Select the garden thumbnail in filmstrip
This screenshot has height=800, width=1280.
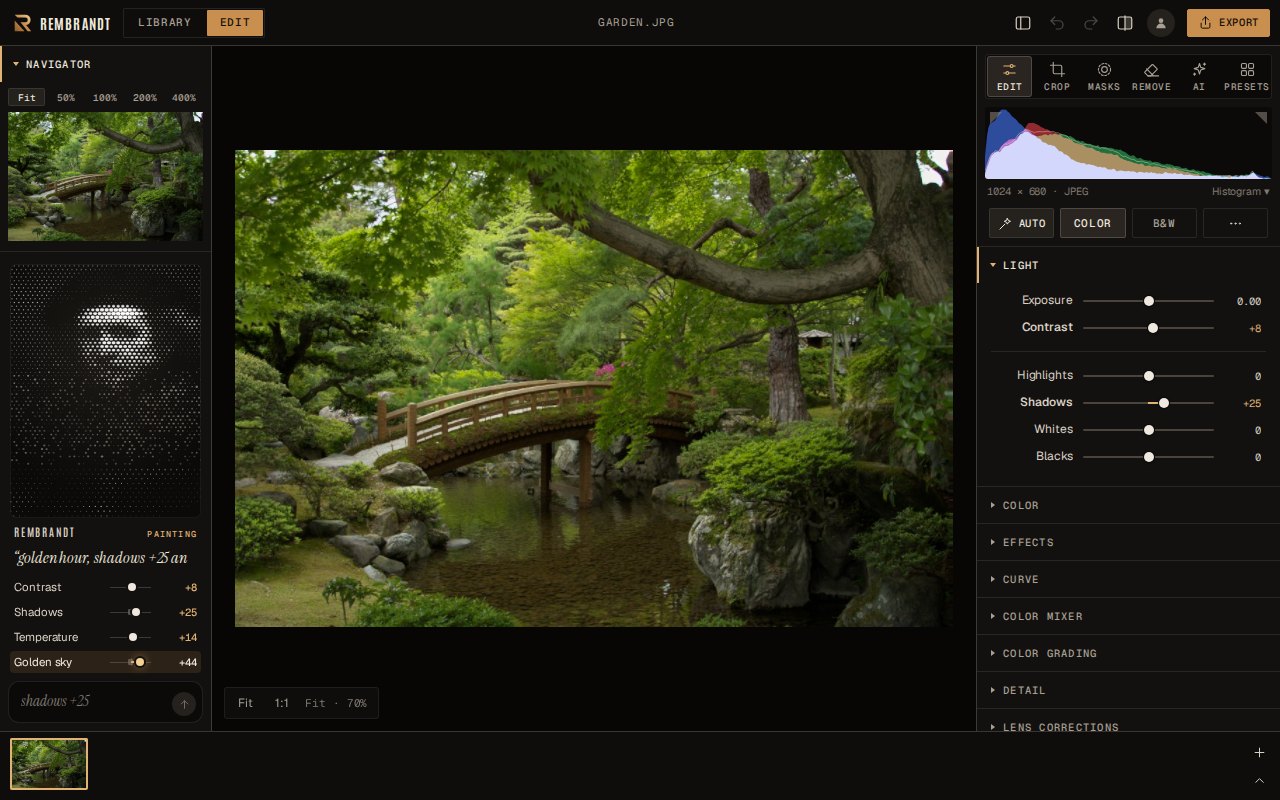coord(49,764)
